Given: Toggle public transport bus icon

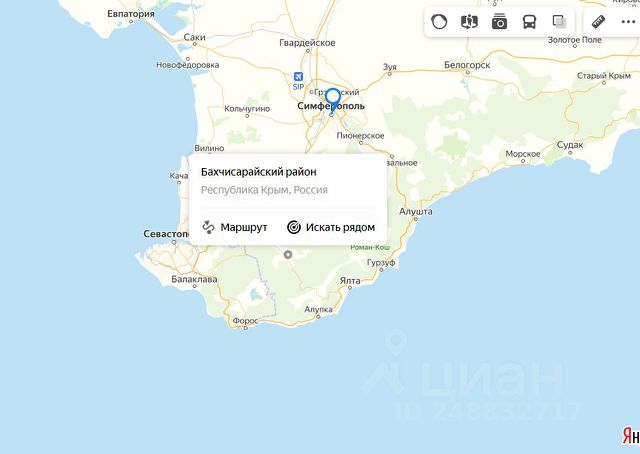Looking at the screenshot, I should point(529,22).
